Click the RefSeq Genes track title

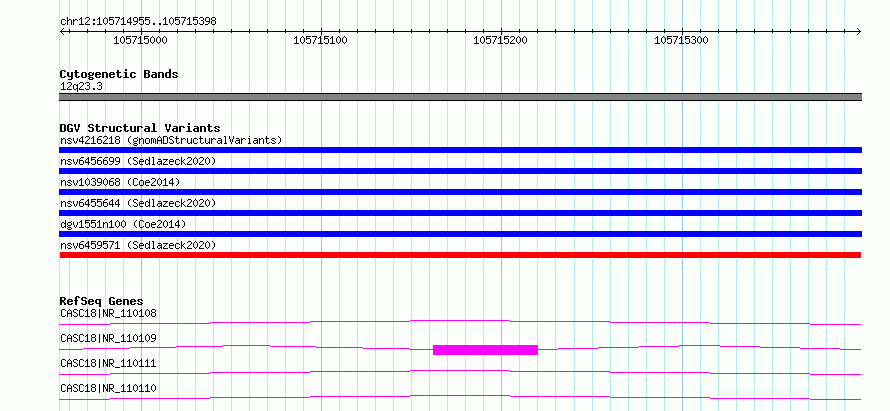[102, 301]
